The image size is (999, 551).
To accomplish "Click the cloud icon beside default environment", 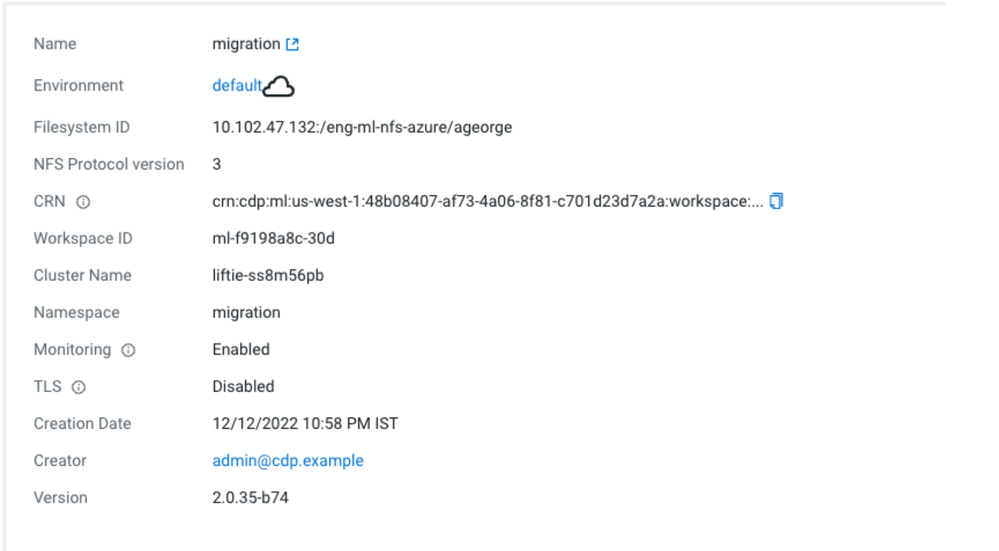I will coord(279,88).
